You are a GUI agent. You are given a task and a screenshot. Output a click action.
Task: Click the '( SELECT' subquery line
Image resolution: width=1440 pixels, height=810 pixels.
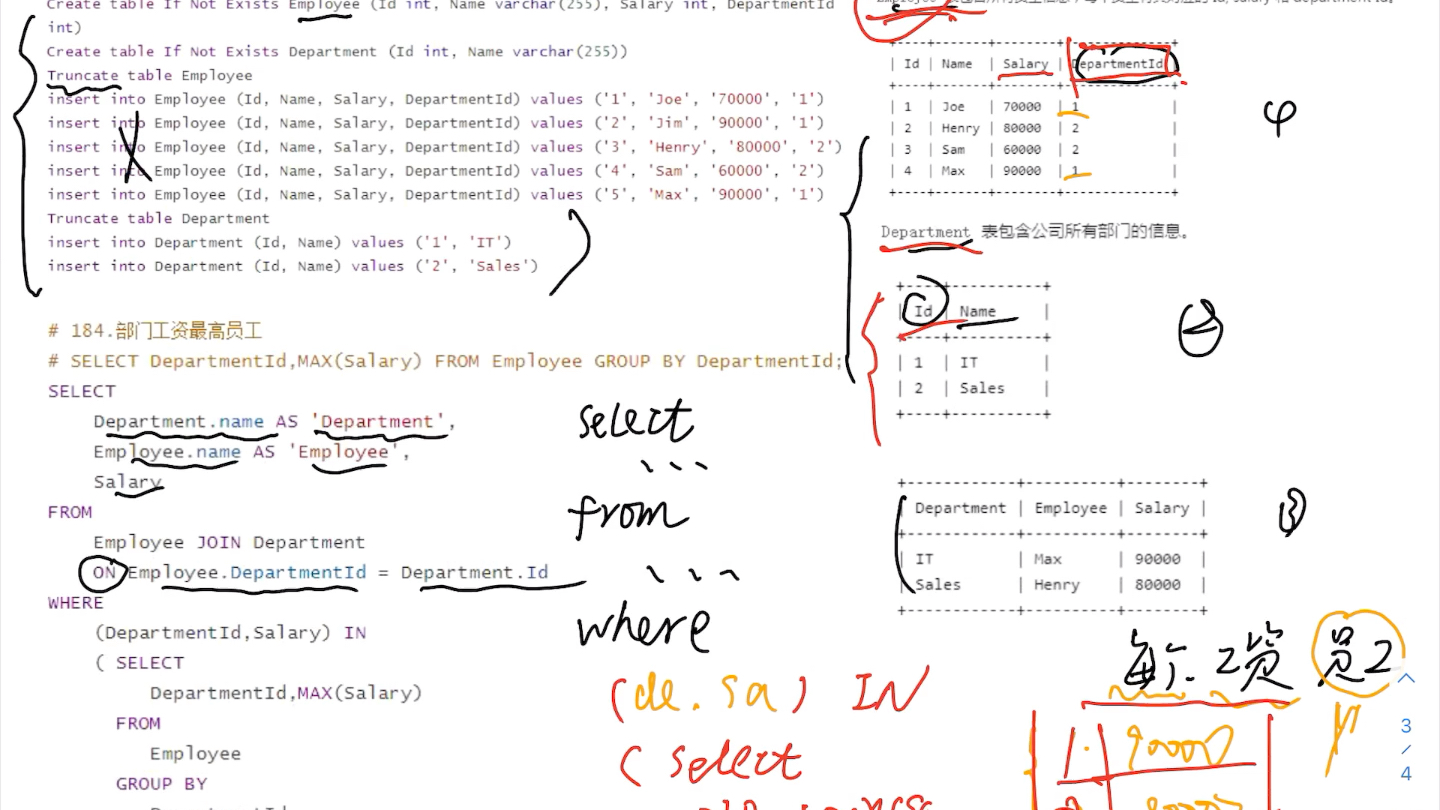[x=139, y=663]
